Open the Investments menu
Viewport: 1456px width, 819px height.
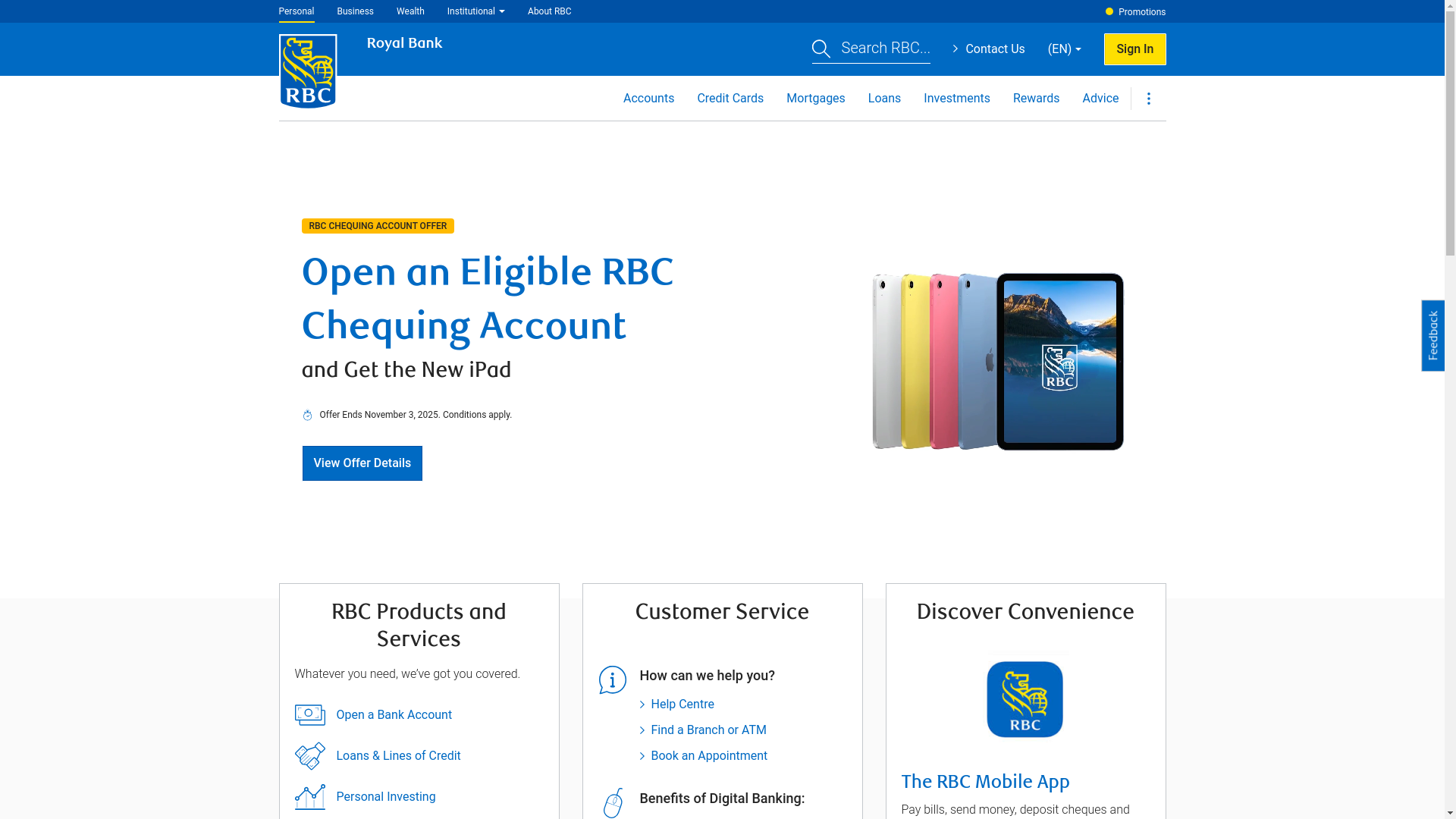[956, 99]
